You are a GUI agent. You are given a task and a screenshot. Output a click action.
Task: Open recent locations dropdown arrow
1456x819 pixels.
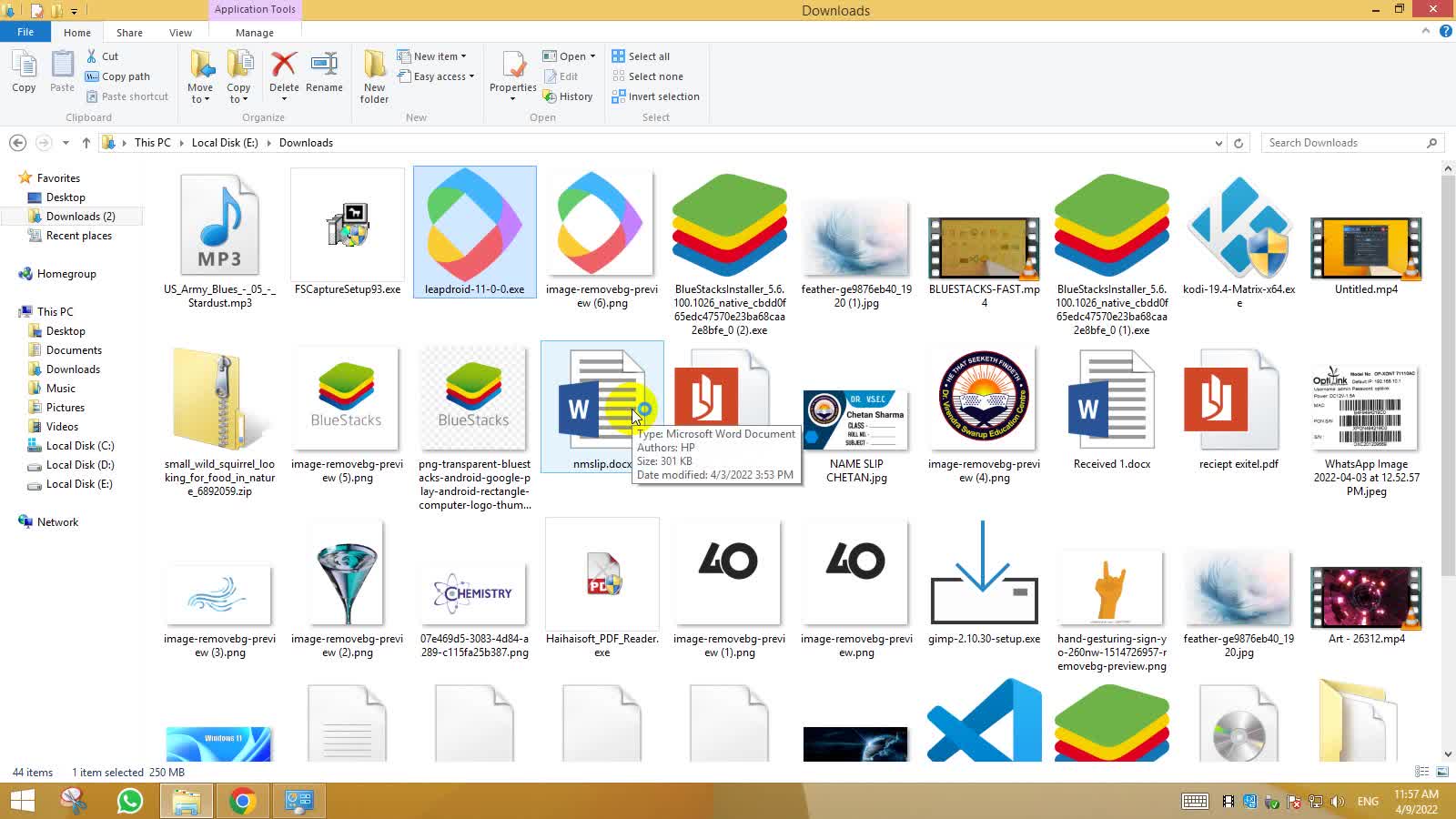coord(66,143)
